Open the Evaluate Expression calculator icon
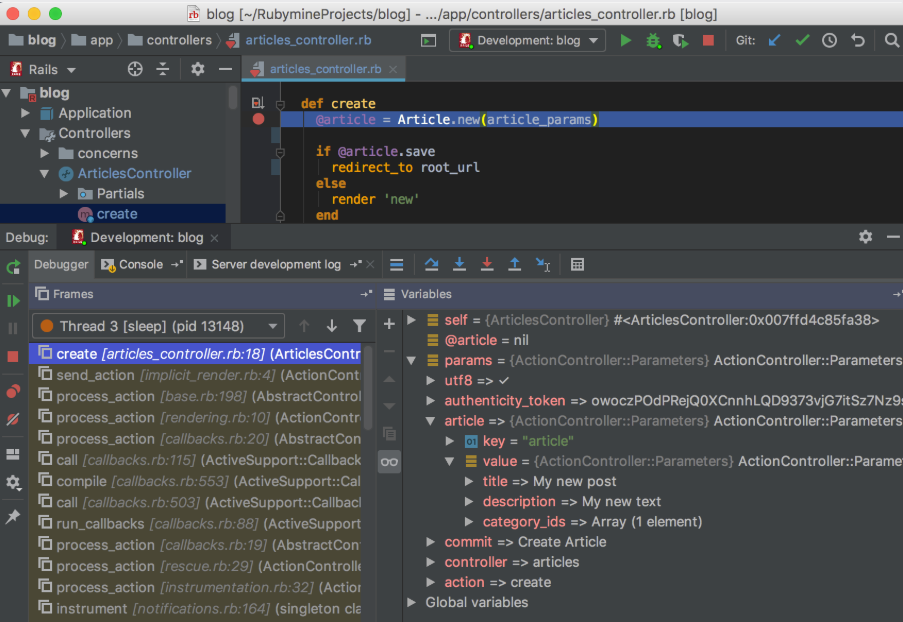 point(577,264)
